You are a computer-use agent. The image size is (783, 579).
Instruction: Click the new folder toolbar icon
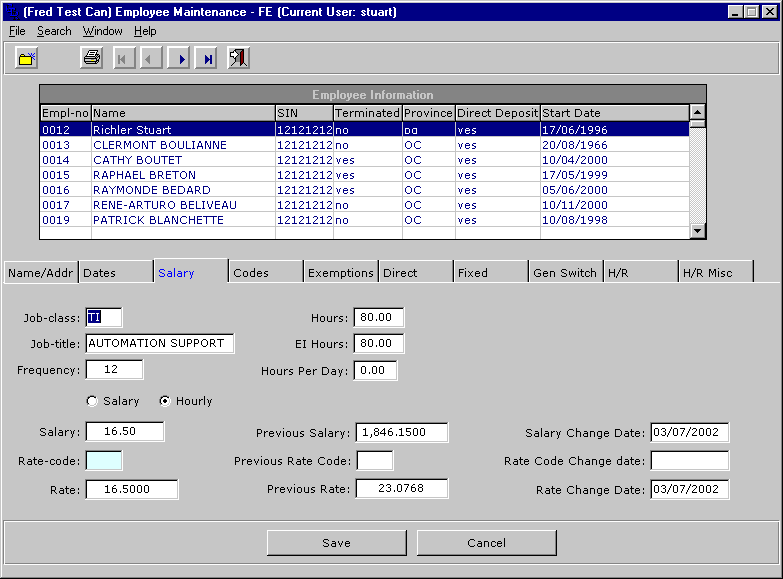pos(27,58)
